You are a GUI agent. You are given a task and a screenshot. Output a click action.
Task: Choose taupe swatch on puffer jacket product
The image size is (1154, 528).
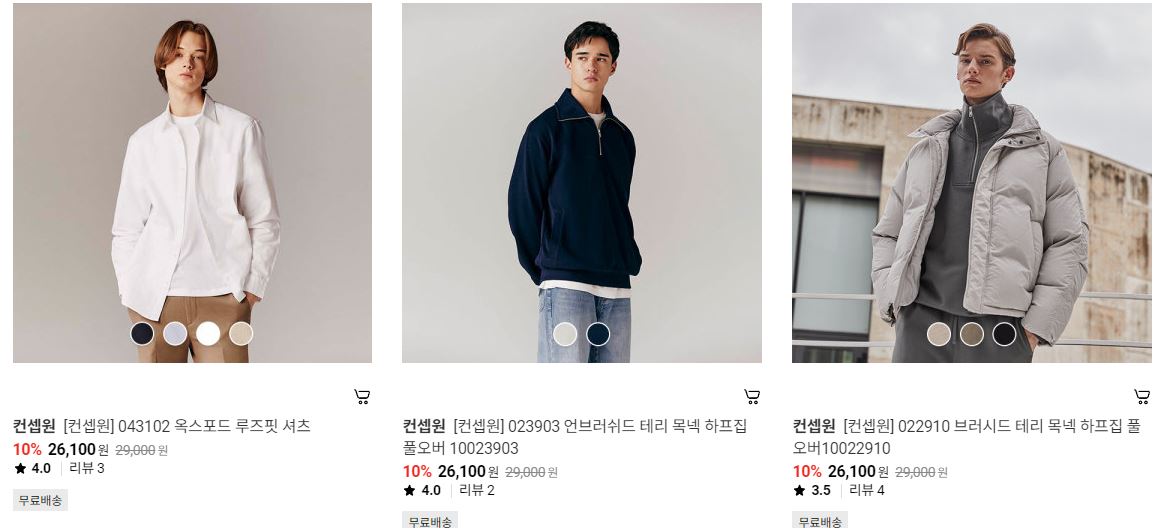click(971, 334)
